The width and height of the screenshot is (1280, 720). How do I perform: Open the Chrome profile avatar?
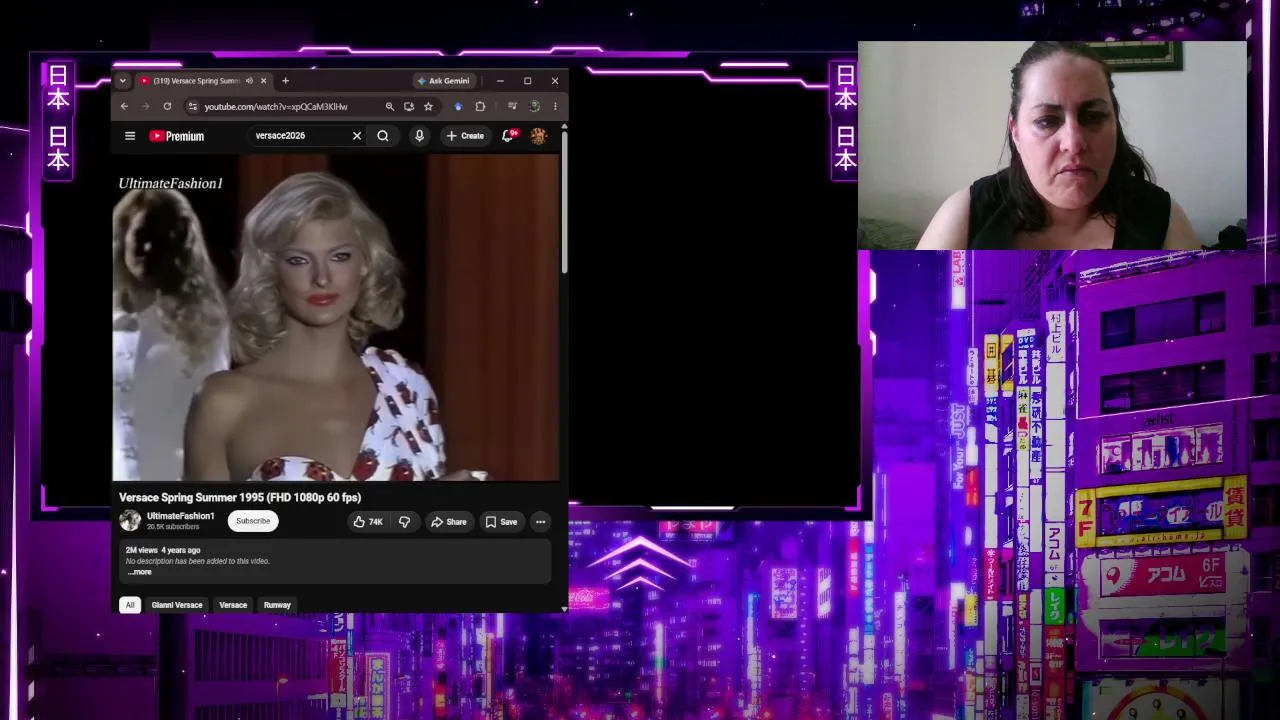tap(535, 106)
